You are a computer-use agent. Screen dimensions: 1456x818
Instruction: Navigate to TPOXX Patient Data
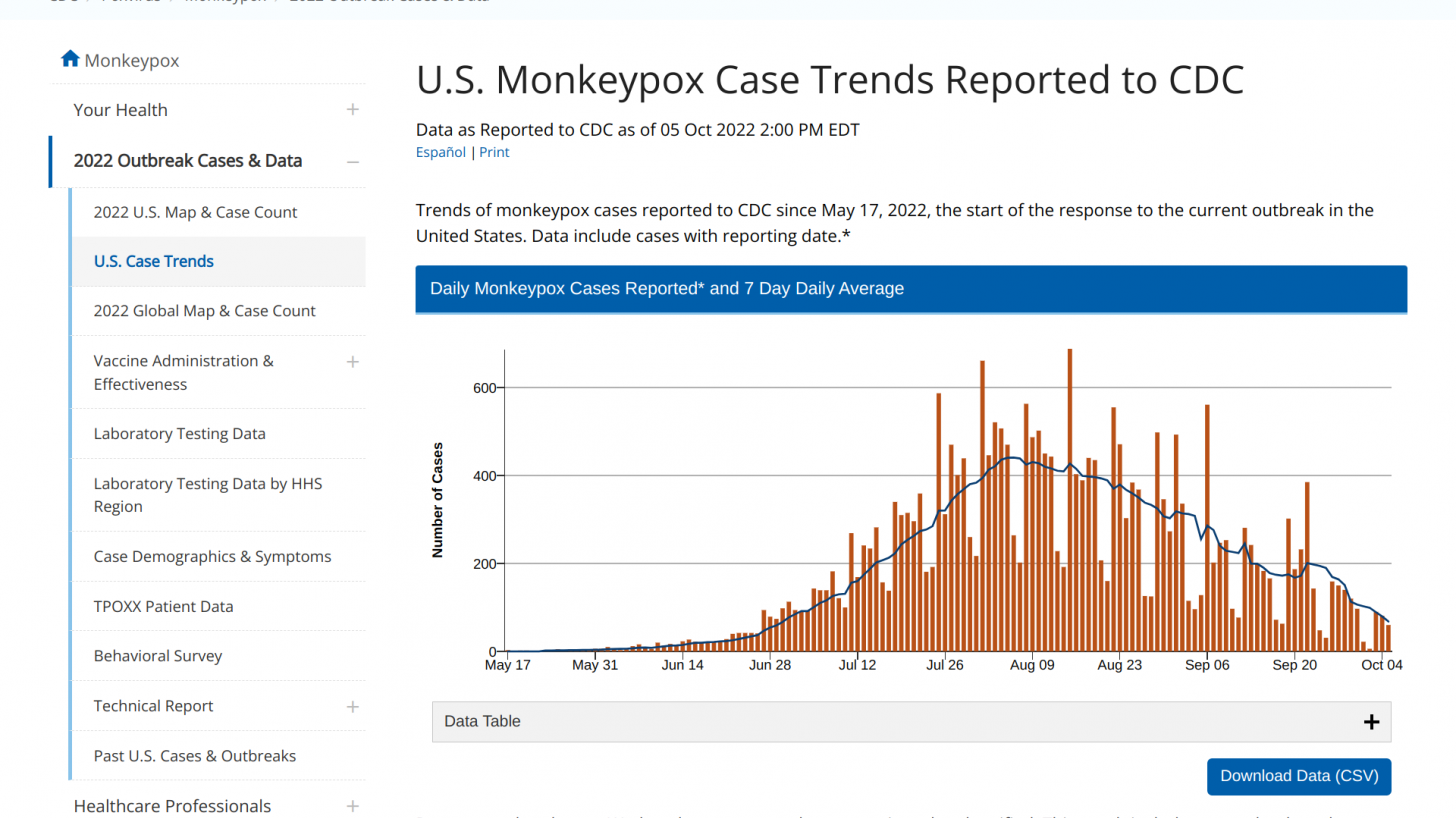(x=163, y=607)
